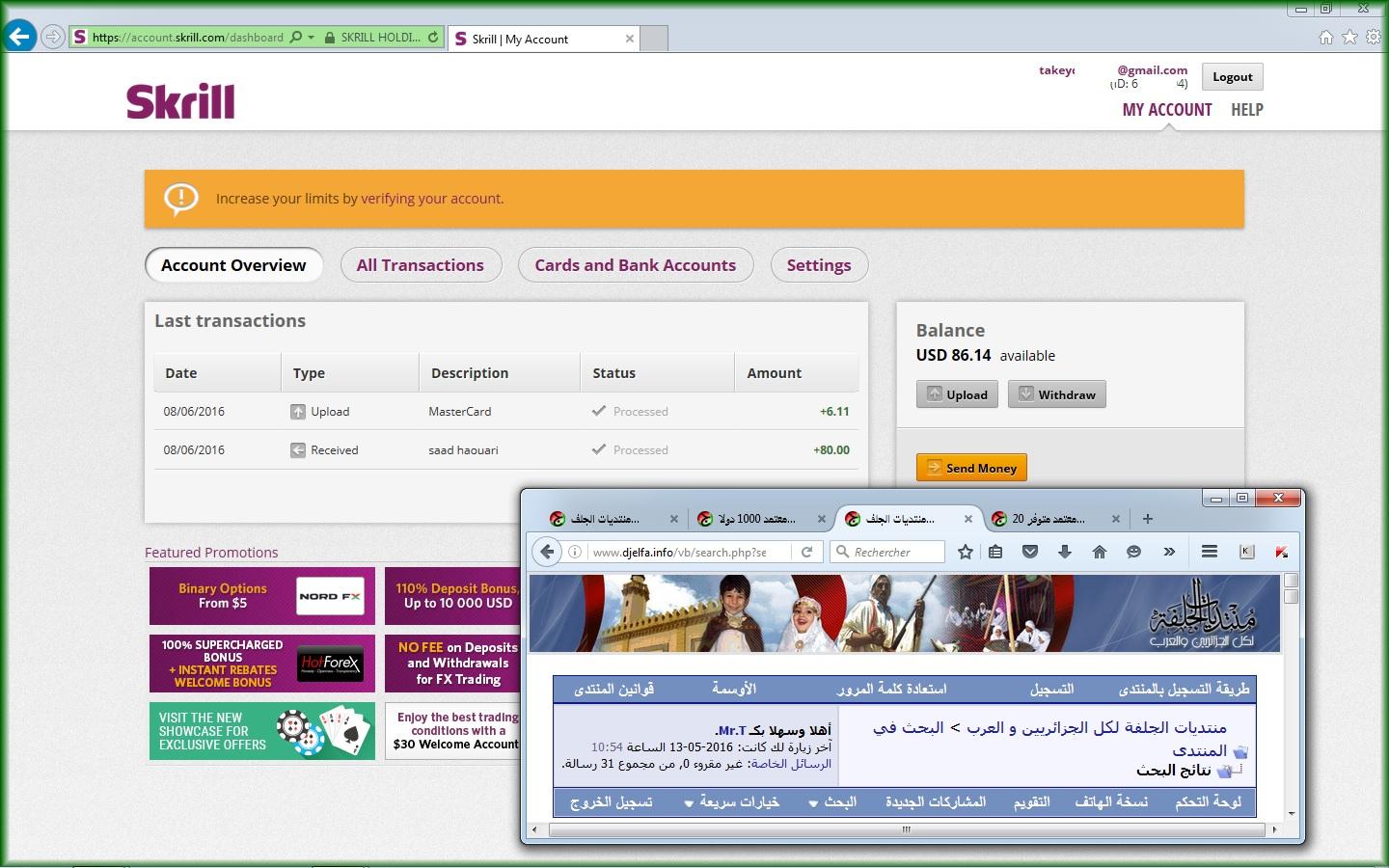Click the Pocket icon in Firefox toolbar

1030,552
